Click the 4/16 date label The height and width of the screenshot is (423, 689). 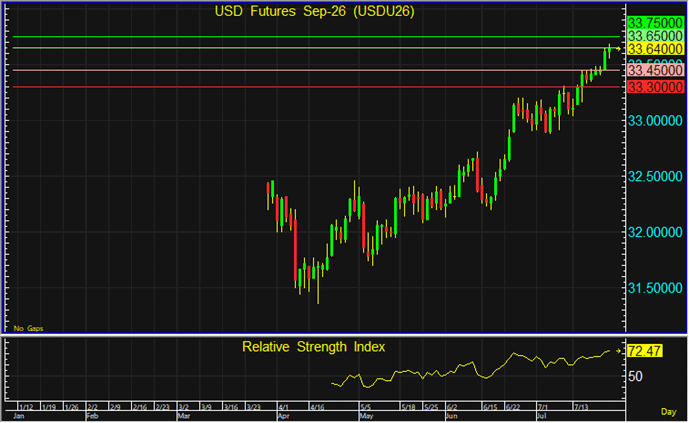coord(317,407)
